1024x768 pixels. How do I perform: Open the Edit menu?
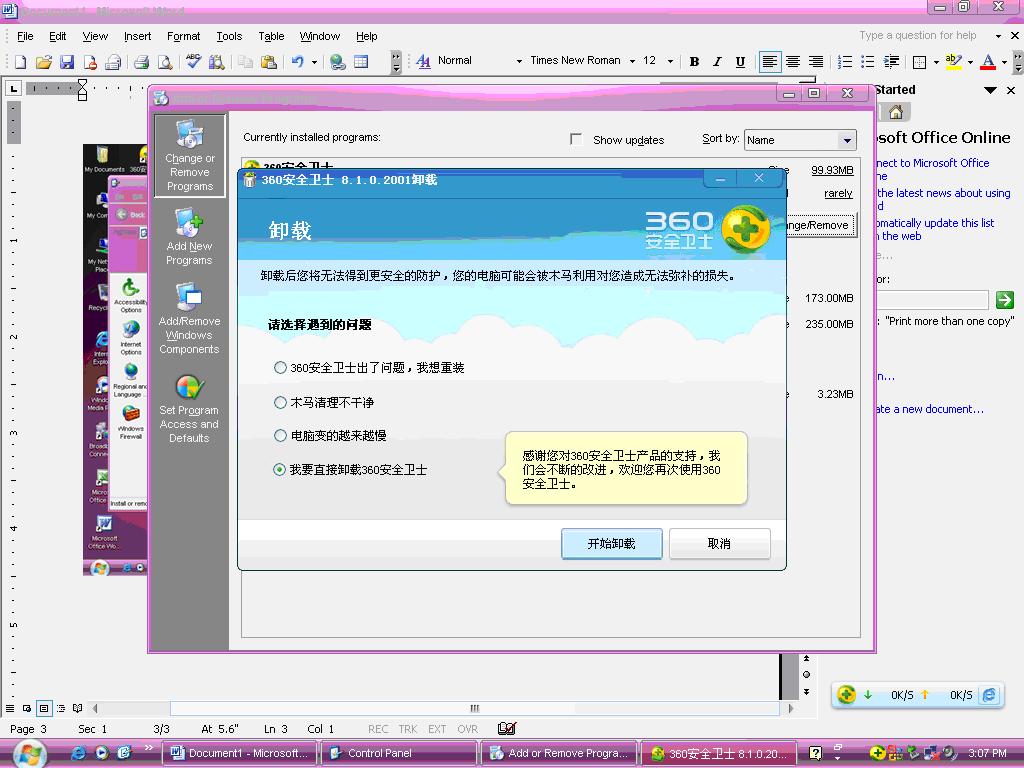pos(57,36)
